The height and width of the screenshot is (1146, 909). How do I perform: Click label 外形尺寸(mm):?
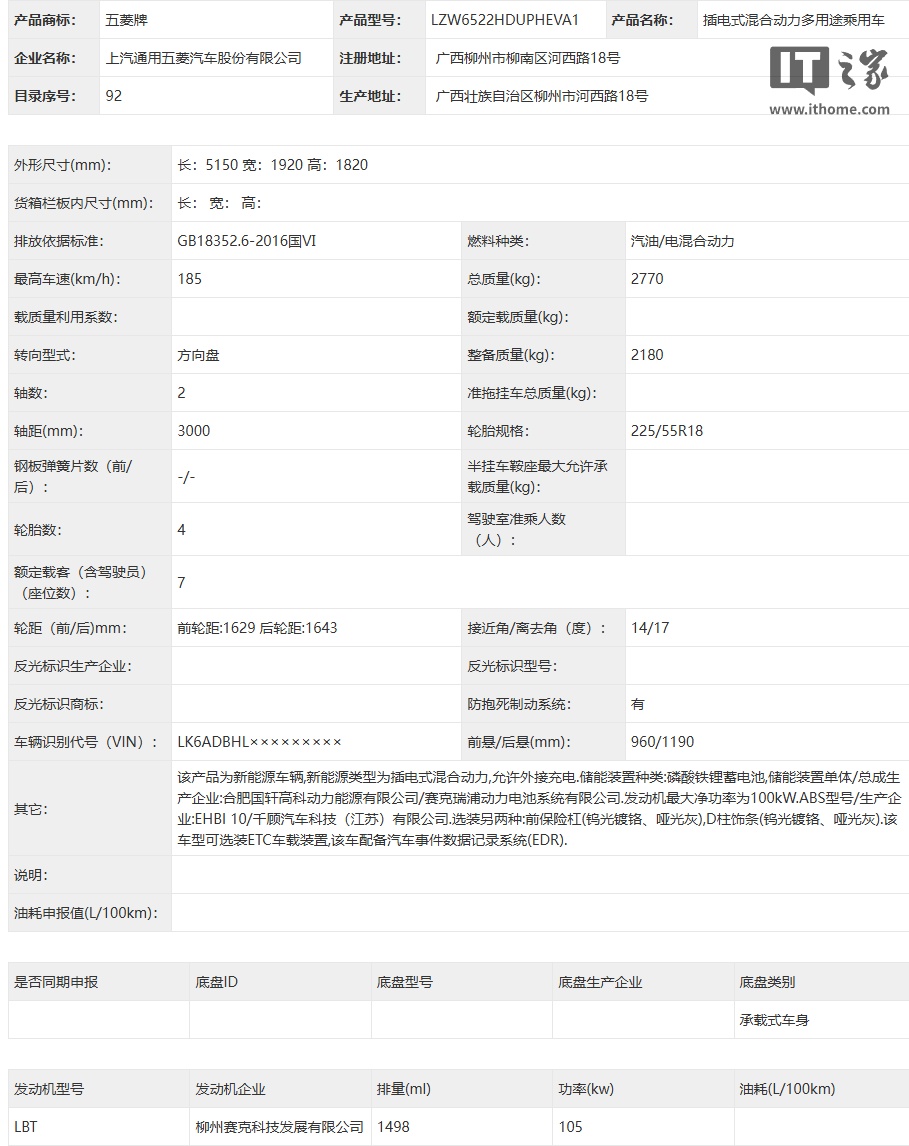63,164
